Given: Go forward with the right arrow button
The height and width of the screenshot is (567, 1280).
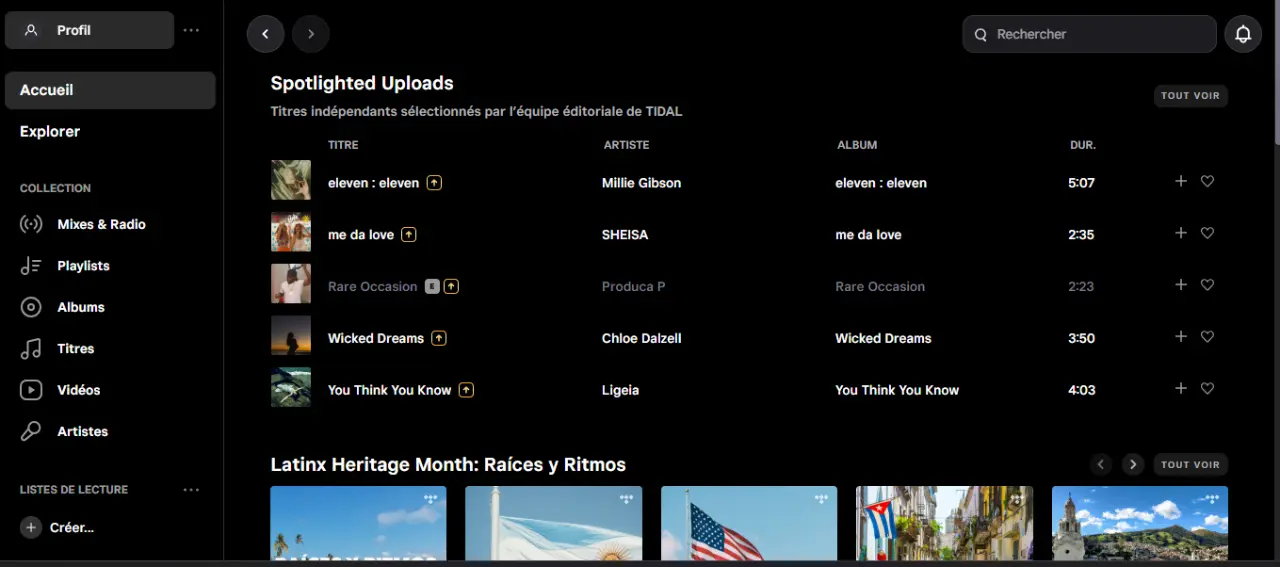Looking at the screenshot, I should pyautogui.click(x=311, y=34).
